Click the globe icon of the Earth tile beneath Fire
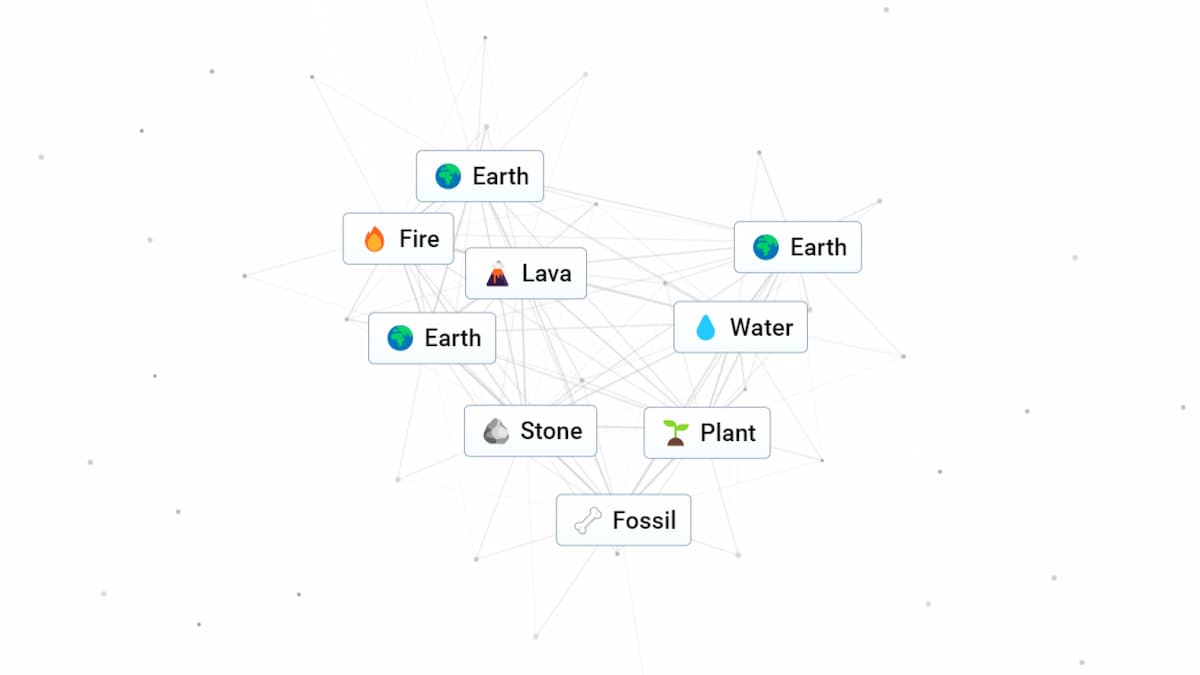 [400, 338]
